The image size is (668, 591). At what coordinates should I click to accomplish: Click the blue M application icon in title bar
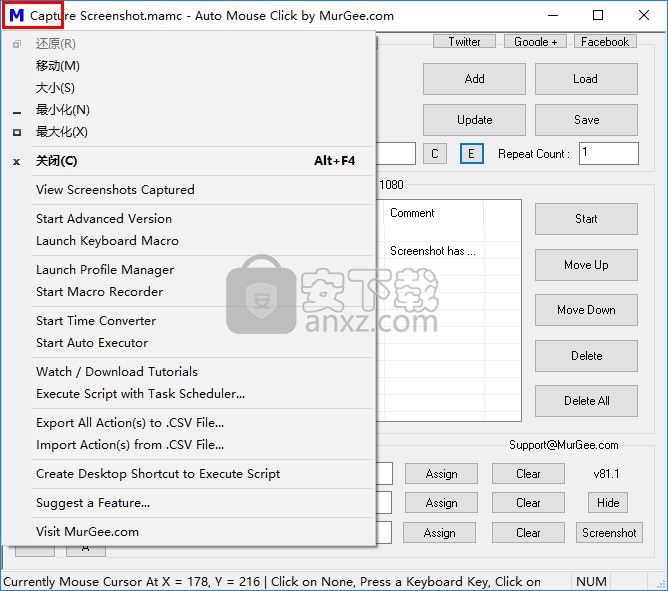17,15
